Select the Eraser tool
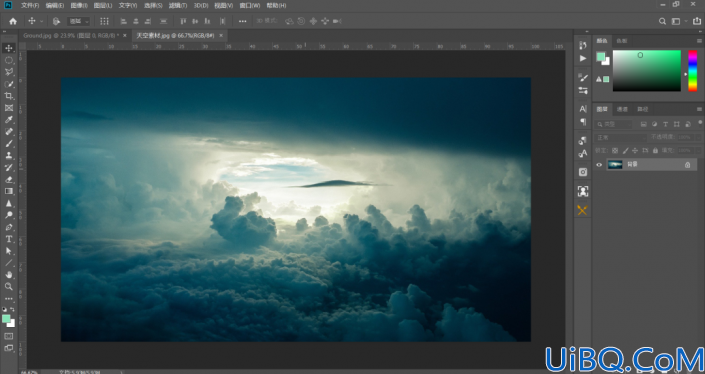Image resolution: width=705 pixels, height=374 pixels. point(9,179)
